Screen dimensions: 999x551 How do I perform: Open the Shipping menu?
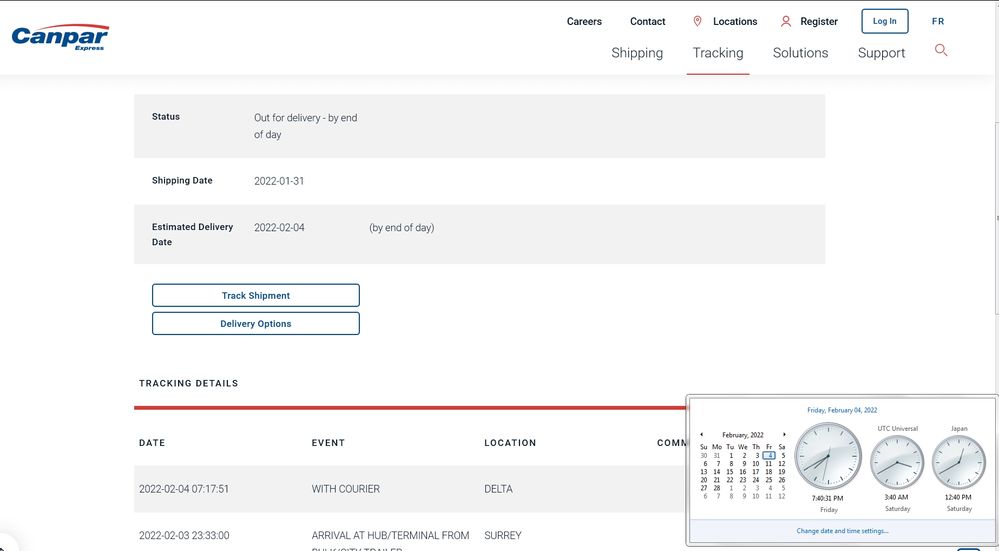tap(637, 53)
